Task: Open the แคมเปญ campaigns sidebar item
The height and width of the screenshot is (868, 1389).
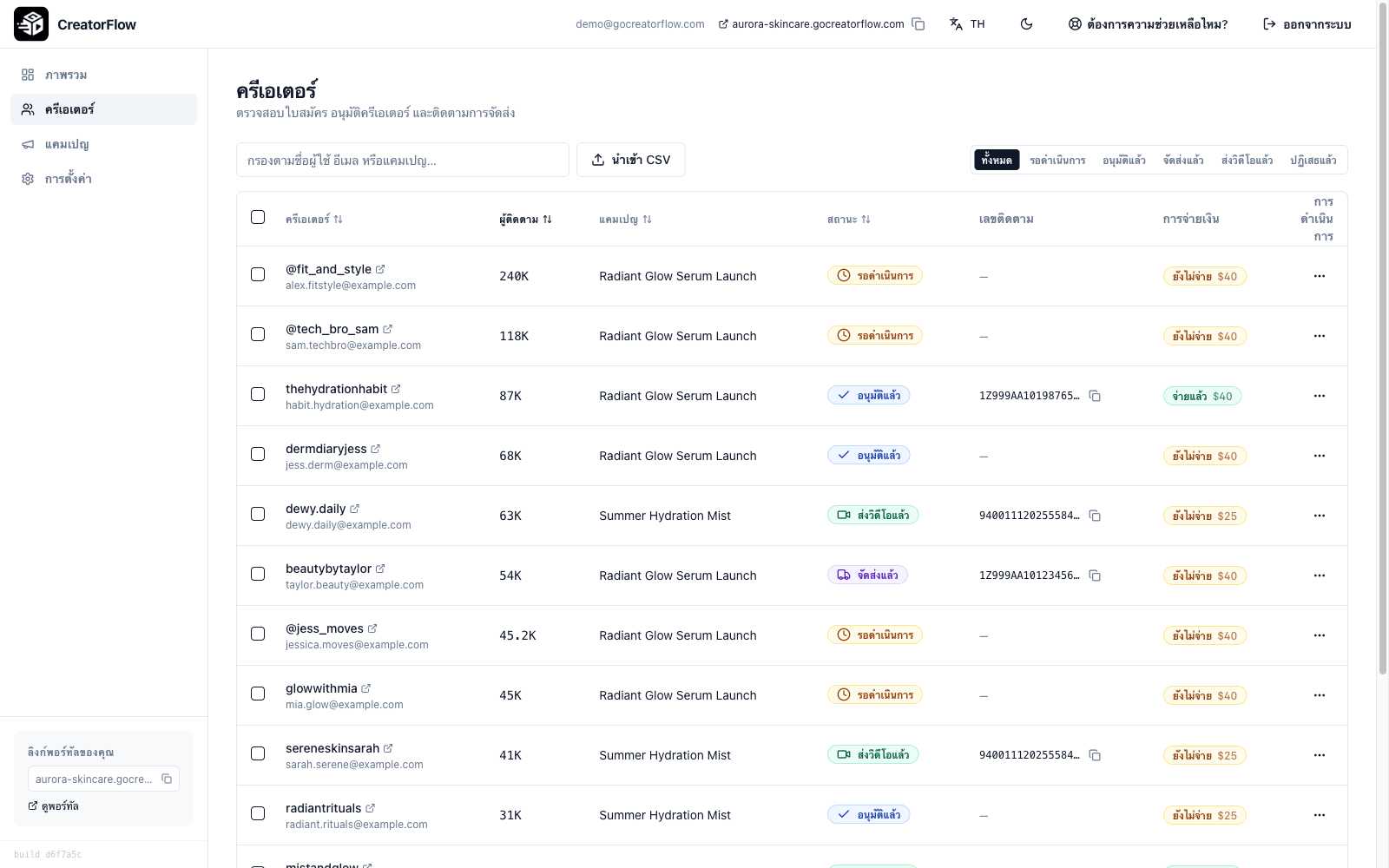Action: point(103,144)
